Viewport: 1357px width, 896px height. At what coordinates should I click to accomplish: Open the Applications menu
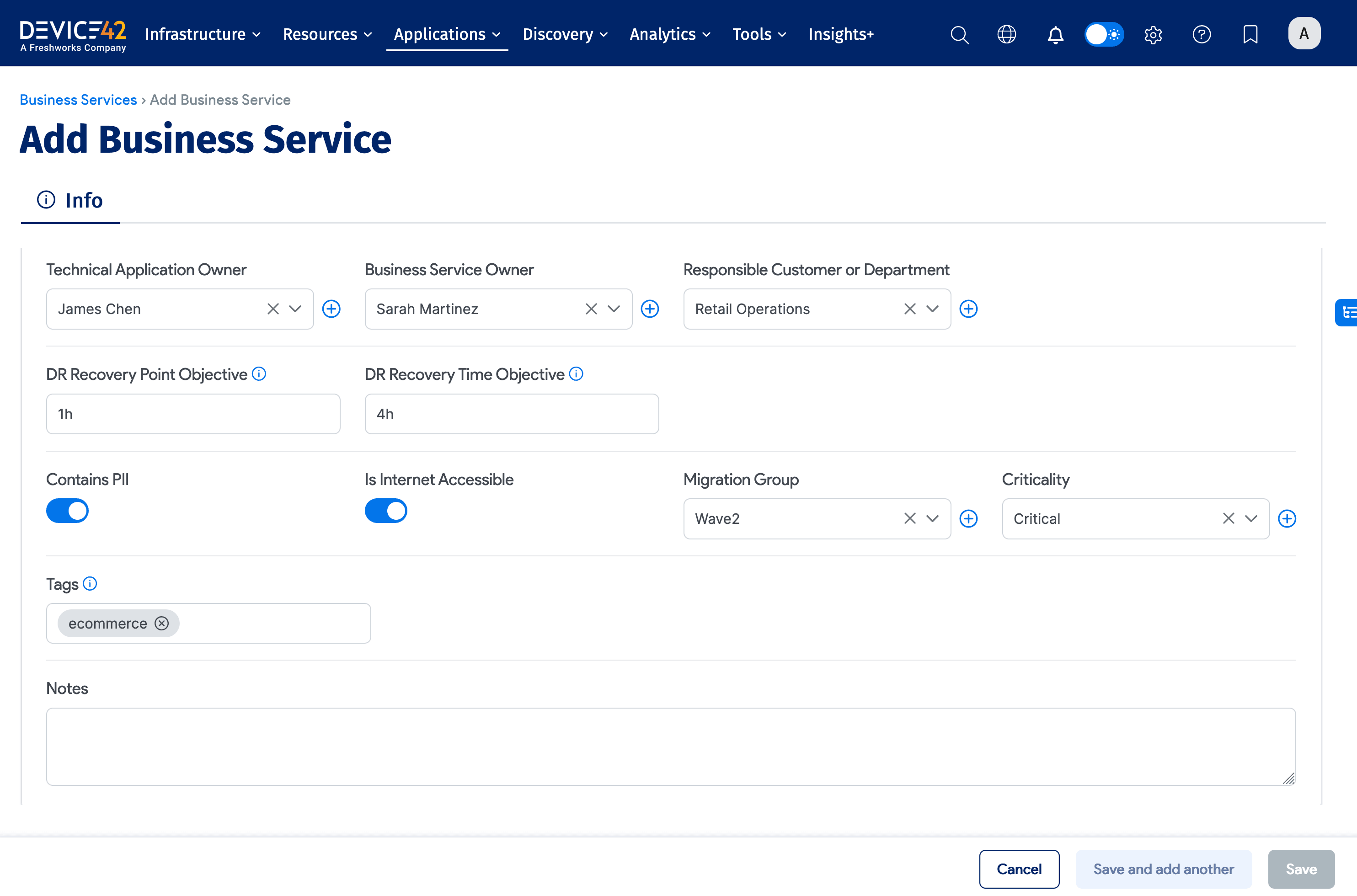point(448,34)
